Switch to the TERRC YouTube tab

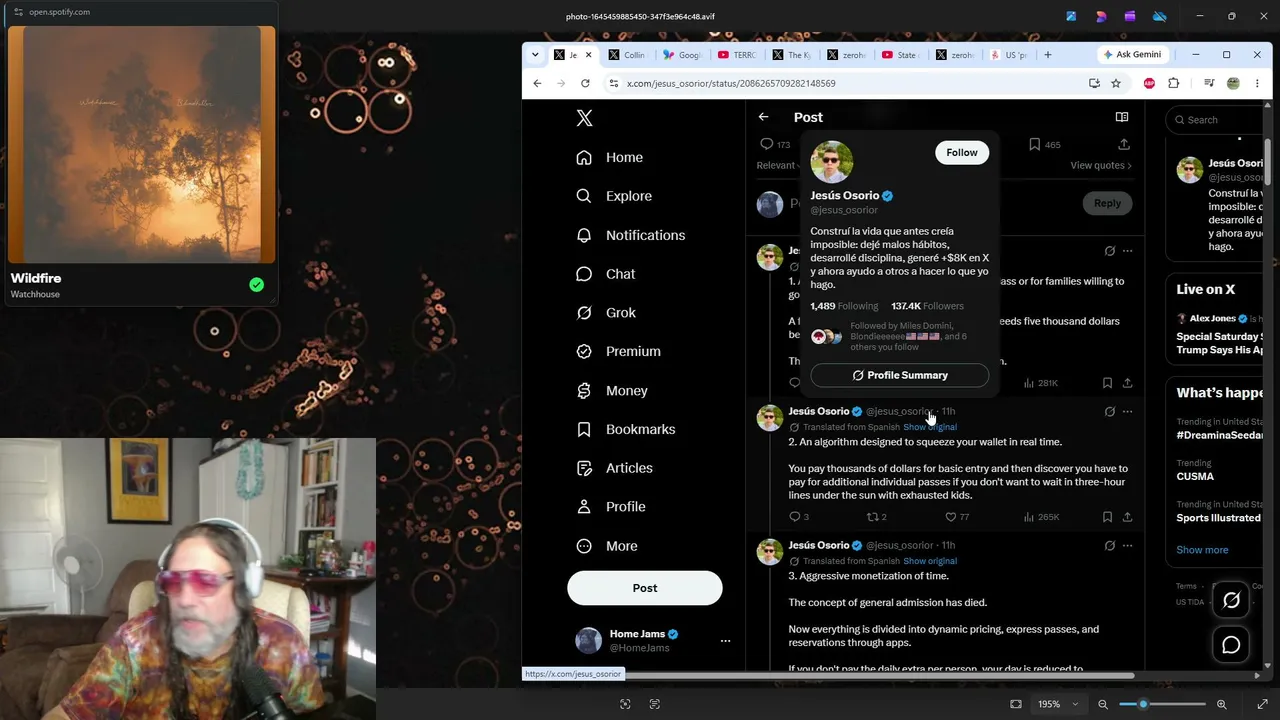[x=737, y=55]
